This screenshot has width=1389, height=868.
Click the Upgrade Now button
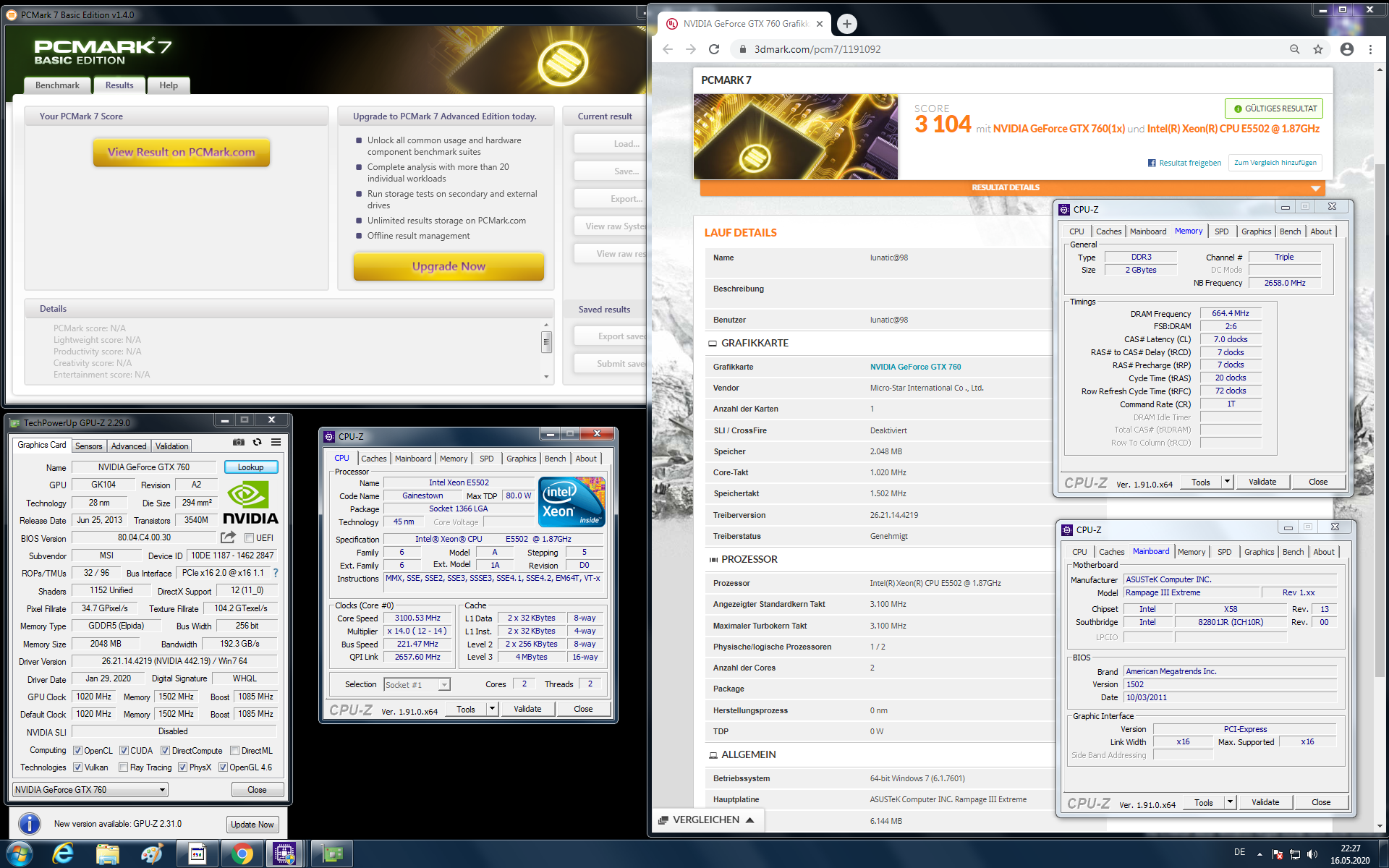coord(449,266)
